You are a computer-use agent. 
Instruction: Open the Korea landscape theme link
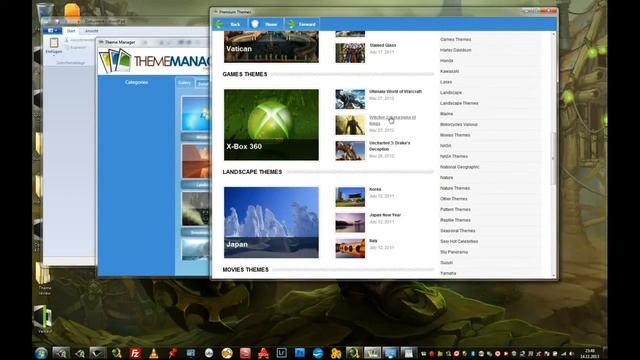click(375, 189)
